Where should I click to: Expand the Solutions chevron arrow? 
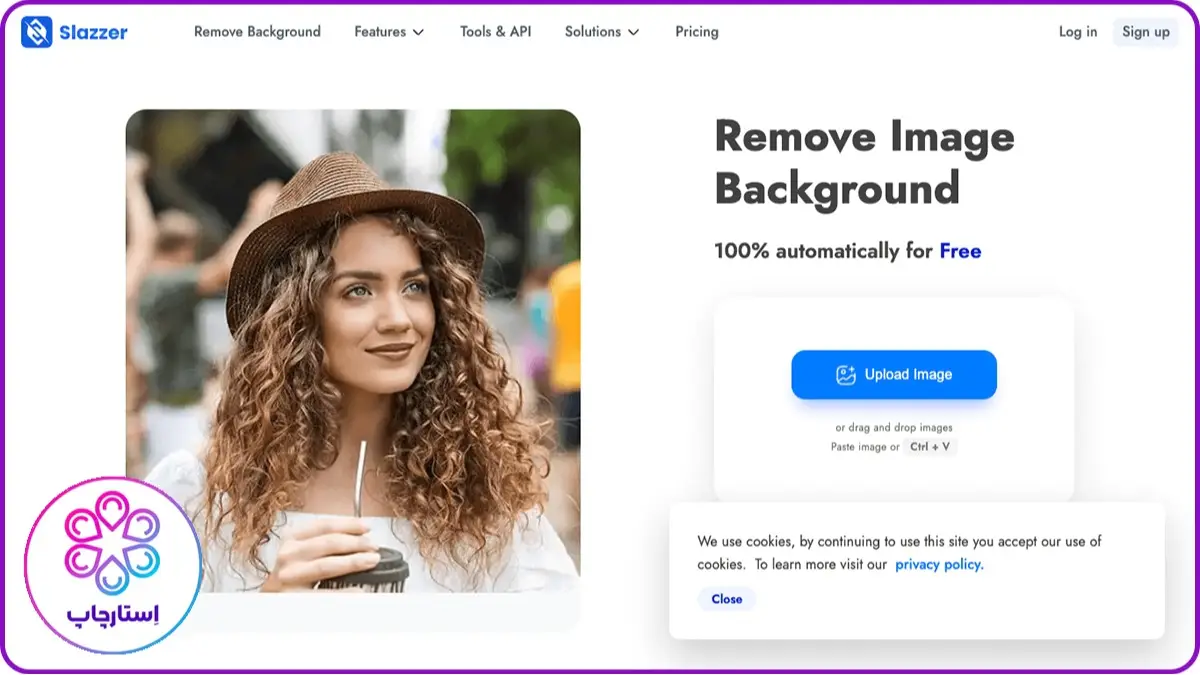pos(633,32)
